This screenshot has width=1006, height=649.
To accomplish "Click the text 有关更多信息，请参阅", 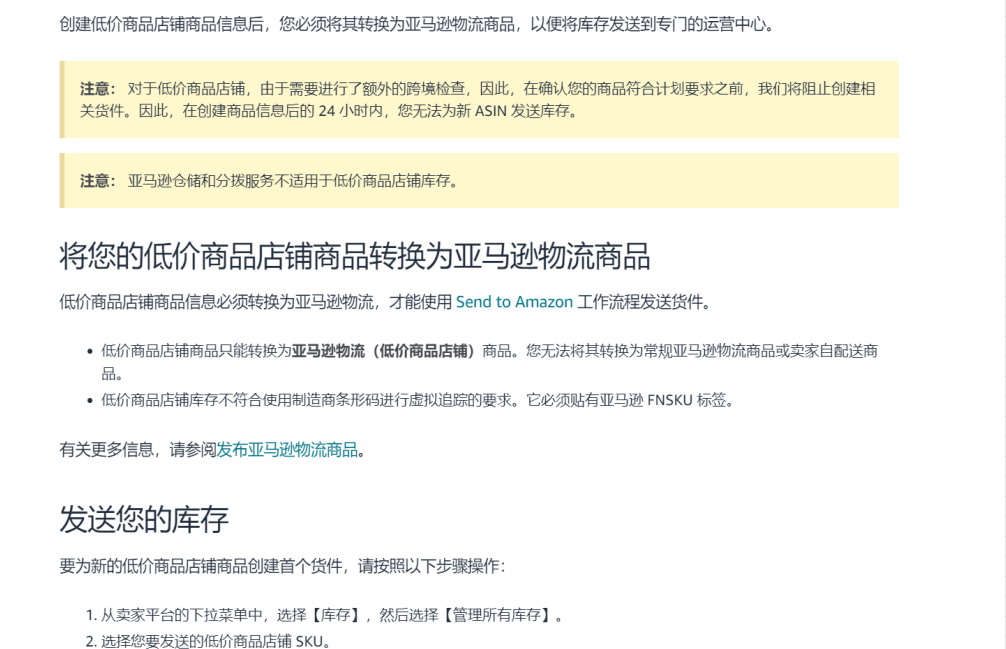I will (x=137, y=450).
